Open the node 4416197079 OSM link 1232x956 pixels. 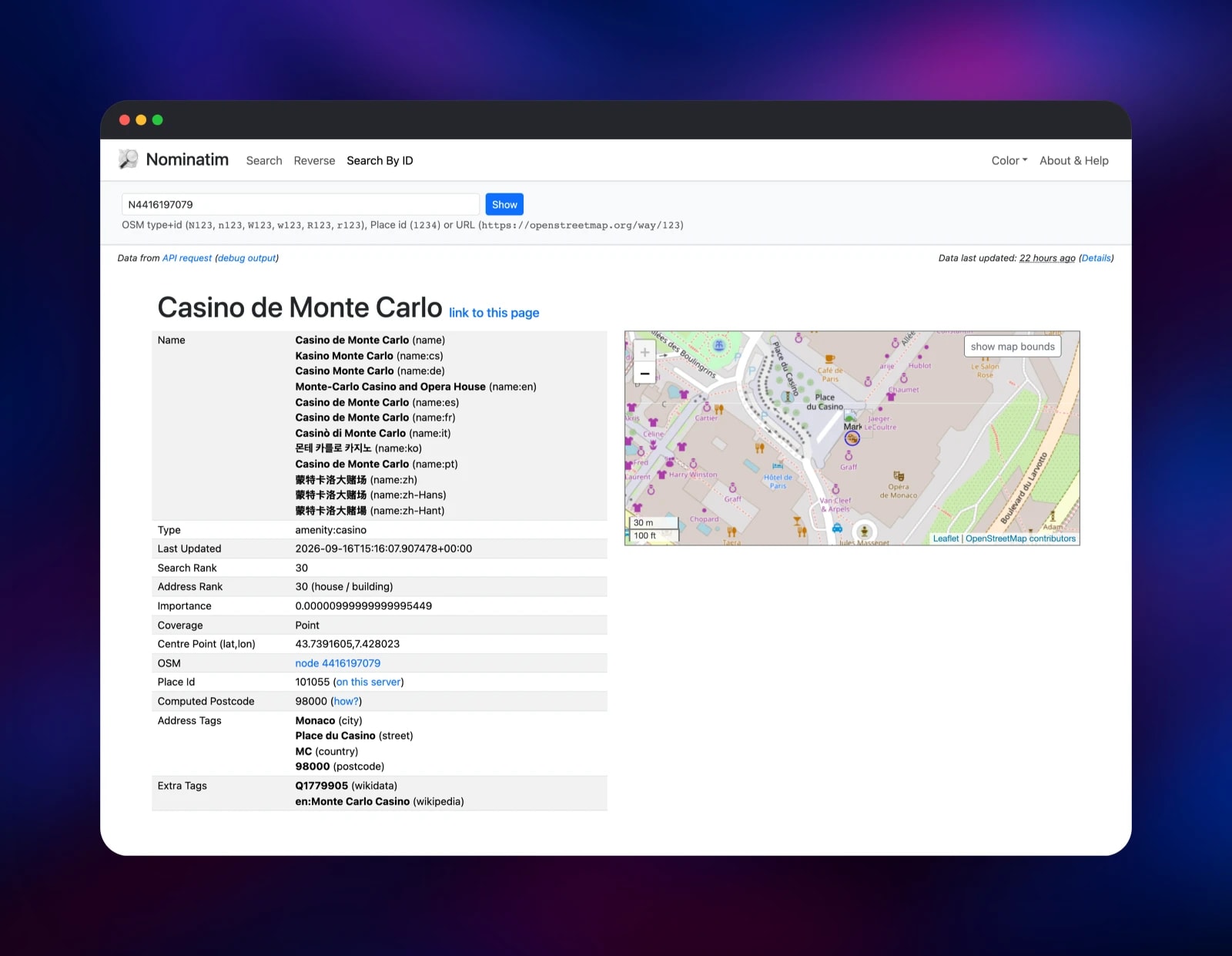pos(337,663)
